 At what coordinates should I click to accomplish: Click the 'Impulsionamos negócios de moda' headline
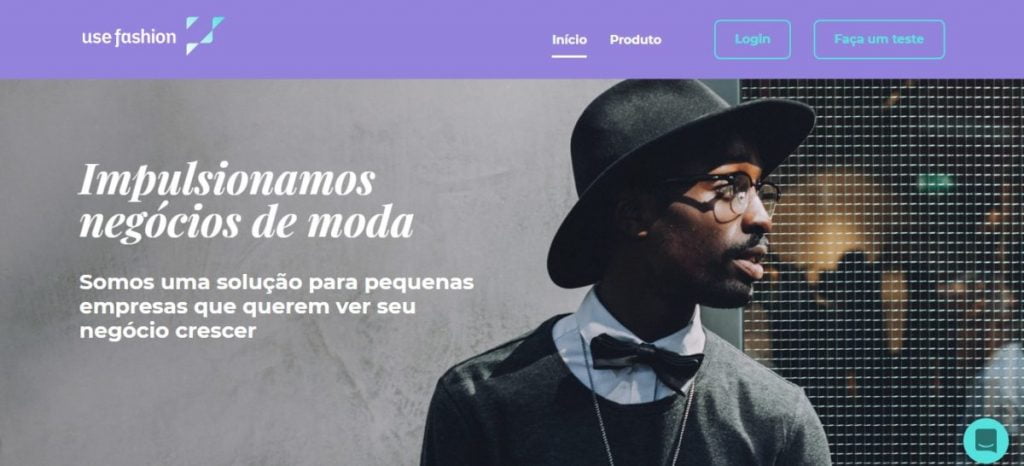[246, 202]
